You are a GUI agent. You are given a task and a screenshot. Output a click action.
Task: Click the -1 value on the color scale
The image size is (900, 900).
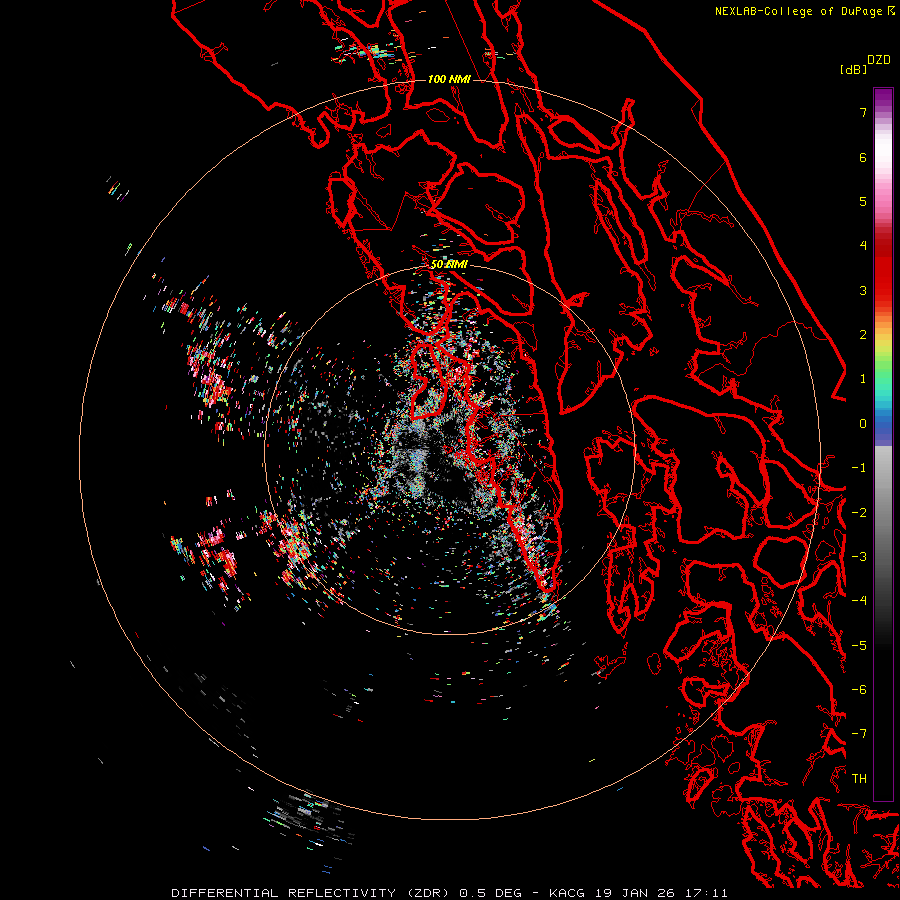tap(859, 468)
